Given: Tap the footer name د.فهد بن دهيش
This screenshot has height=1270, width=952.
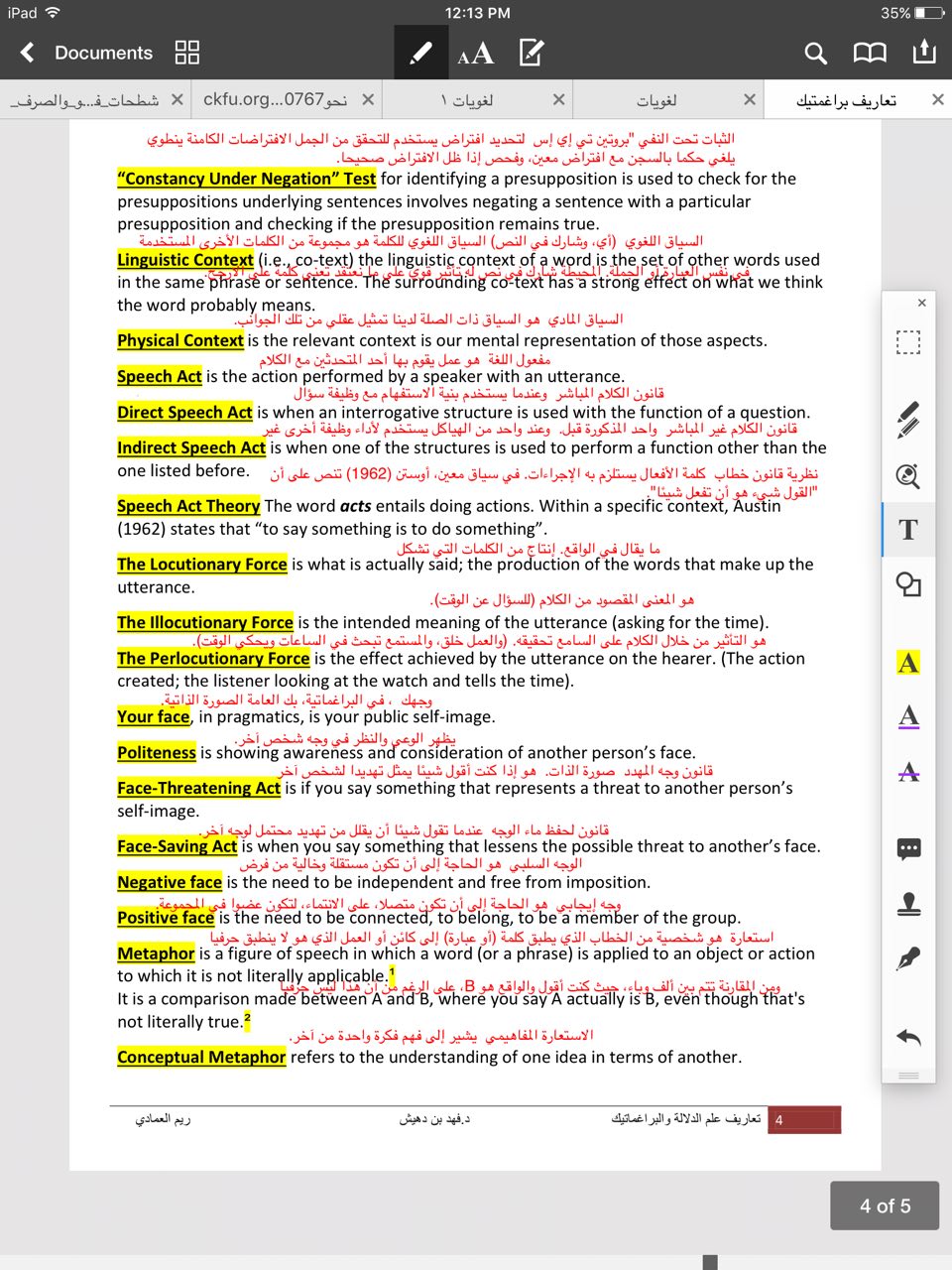Looking at the screenshot, I should point(434,1119).
